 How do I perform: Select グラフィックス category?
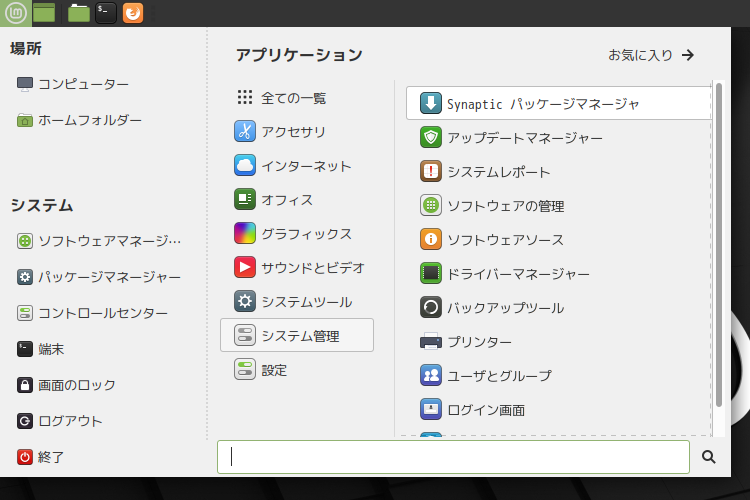297,233
